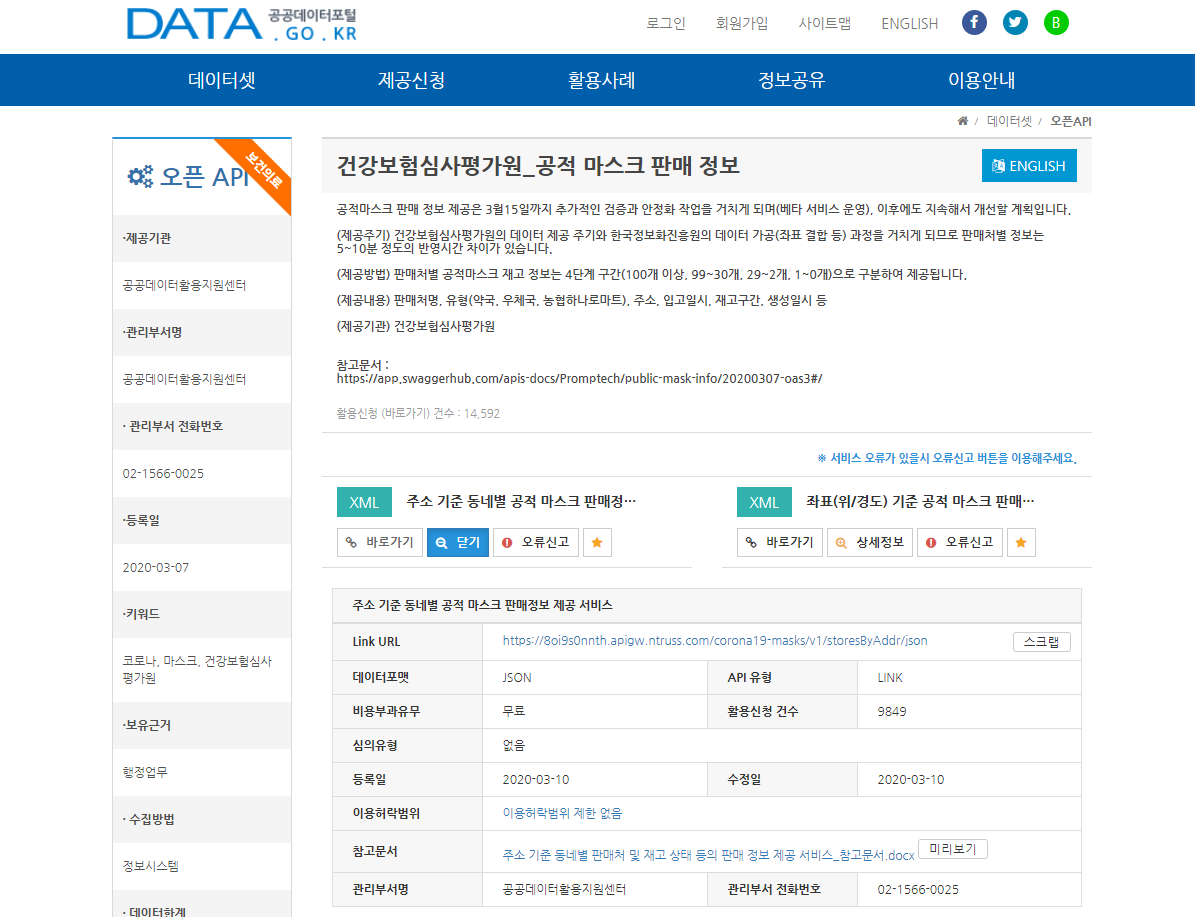Open the 사이트맵 link

point(825,24)
